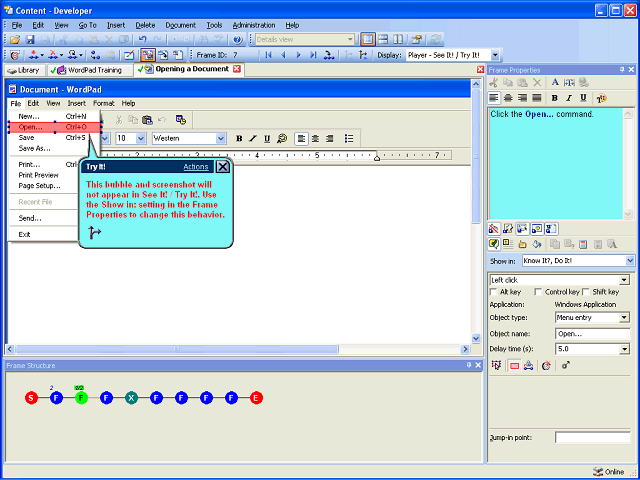
Task: Click the alternative path icon right of last-frame button
Action: [x=329, y=55]
